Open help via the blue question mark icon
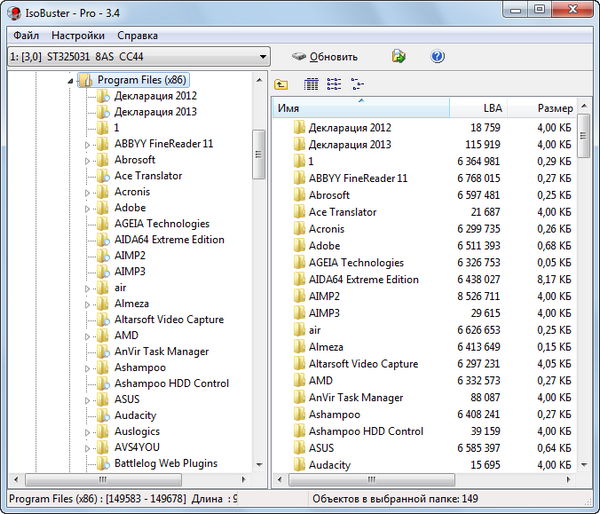 pos(437,57)
